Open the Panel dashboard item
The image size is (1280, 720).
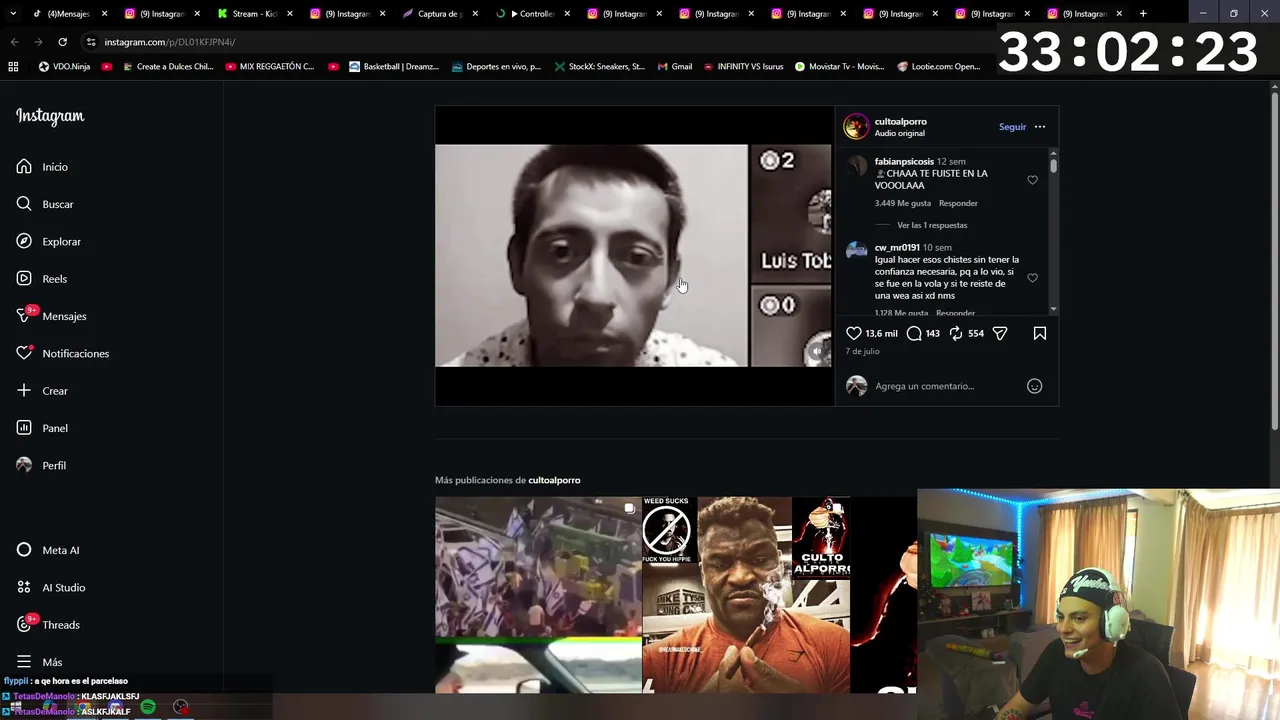(42, 428)
